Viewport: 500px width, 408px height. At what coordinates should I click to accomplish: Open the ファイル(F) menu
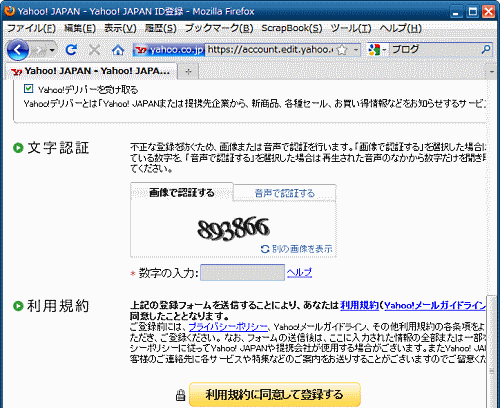(x=31, y=28)
